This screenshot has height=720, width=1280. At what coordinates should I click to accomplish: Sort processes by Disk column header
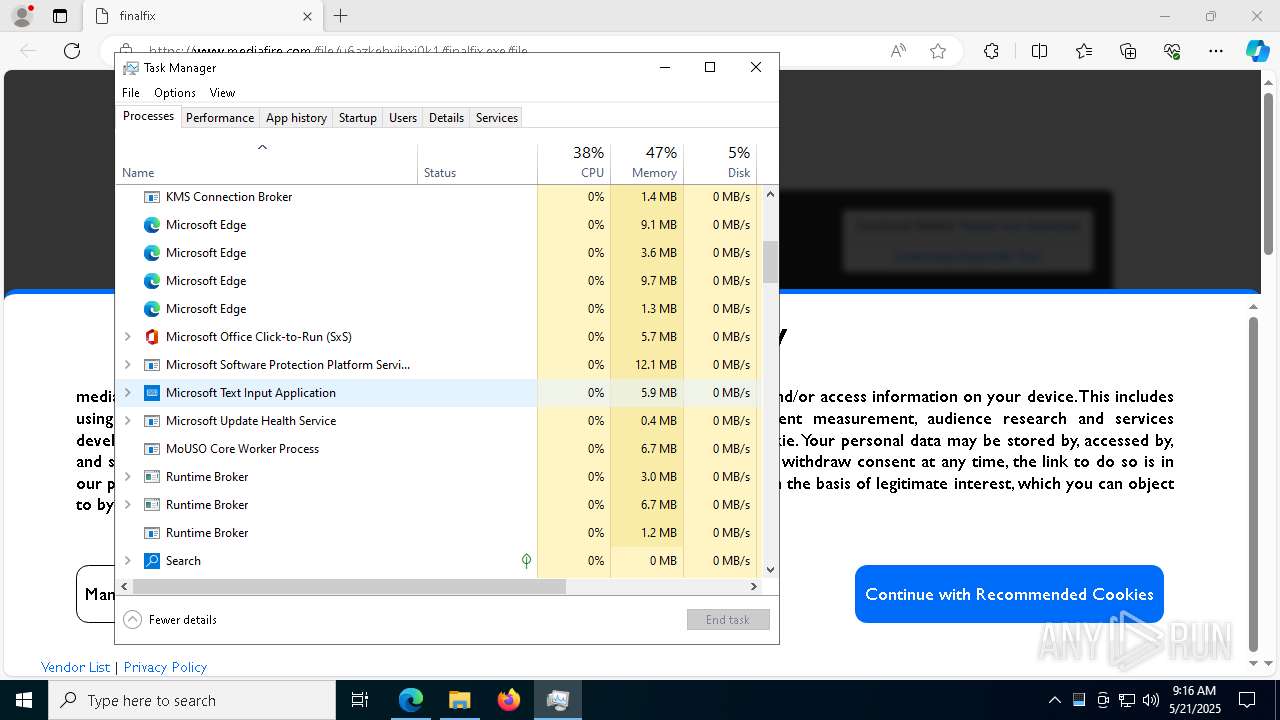(x=720, y=162)
